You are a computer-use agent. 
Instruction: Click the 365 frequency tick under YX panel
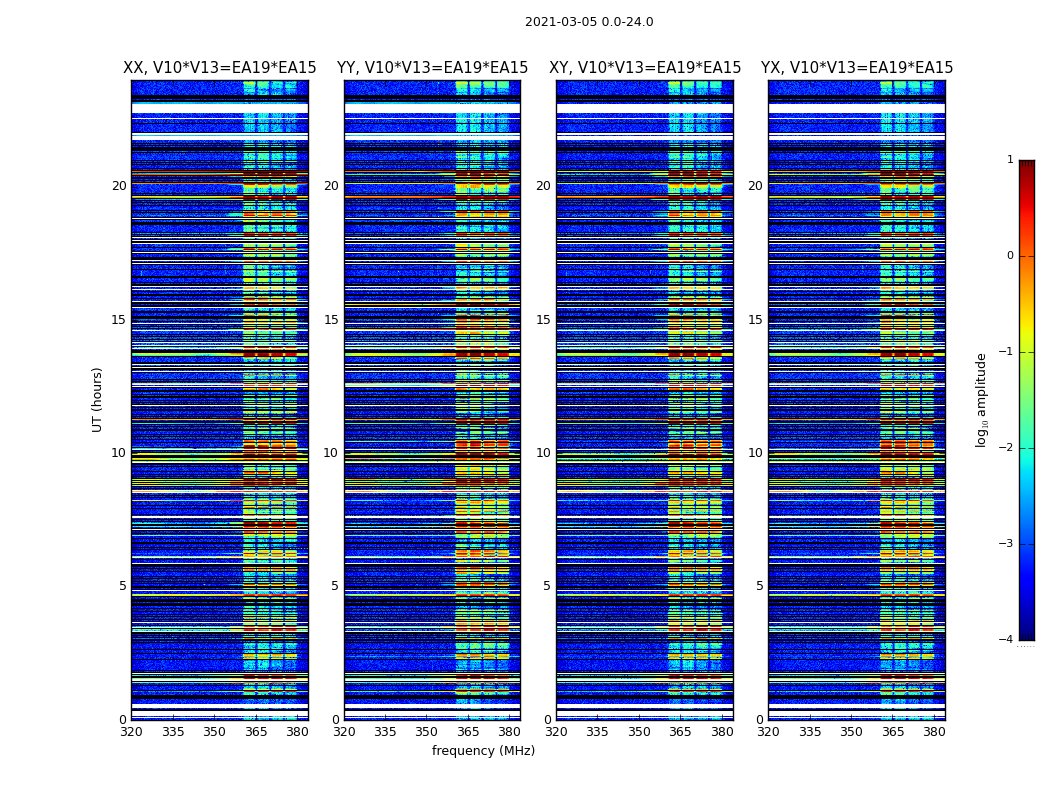point(893,732)
